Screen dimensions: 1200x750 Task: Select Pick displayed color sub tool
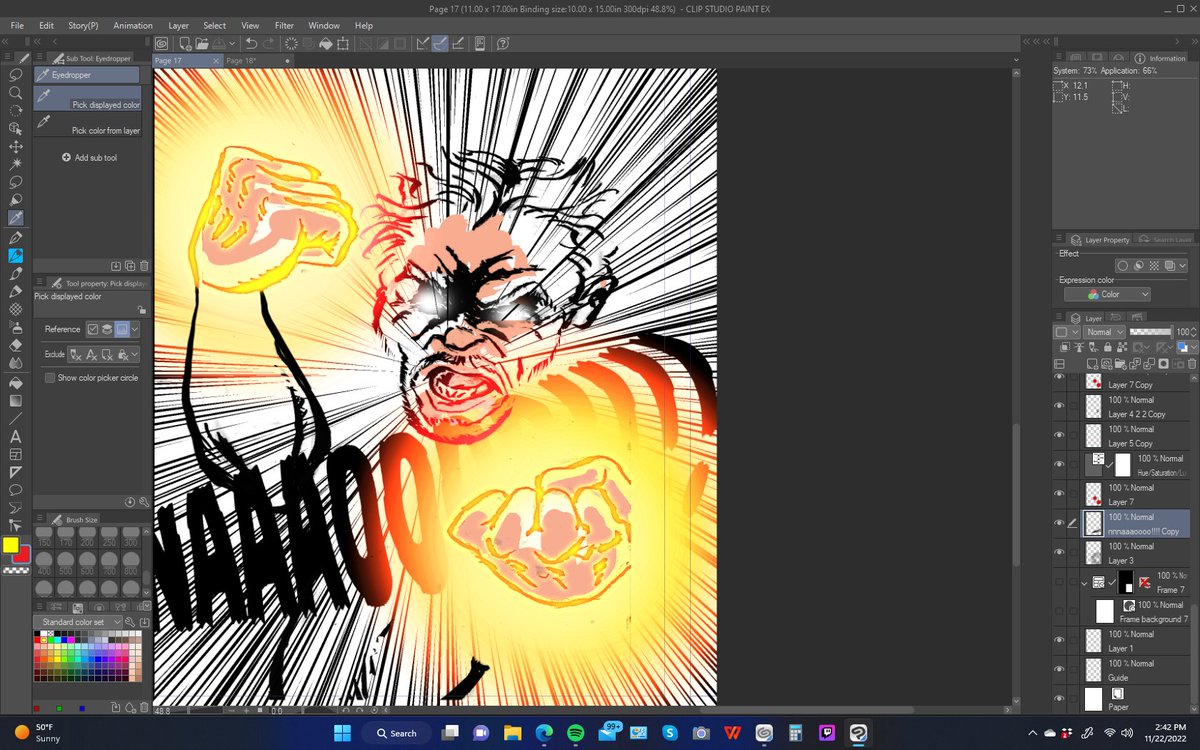click(x=87, y=97)
